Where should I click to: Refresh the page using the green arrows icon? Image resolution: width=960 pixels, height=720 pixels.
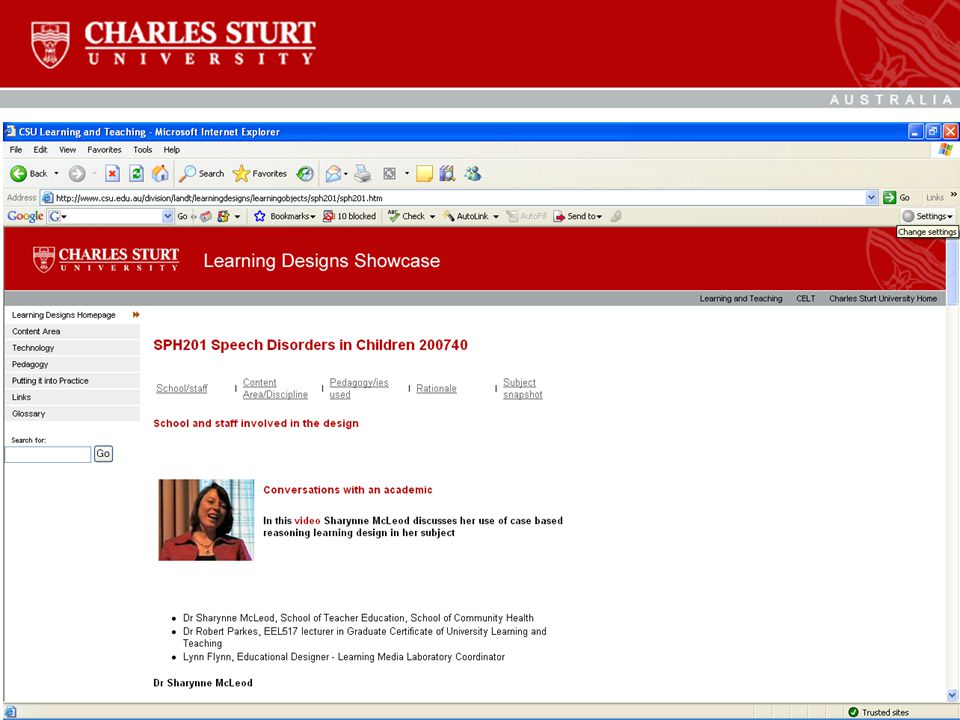point(136,174)
